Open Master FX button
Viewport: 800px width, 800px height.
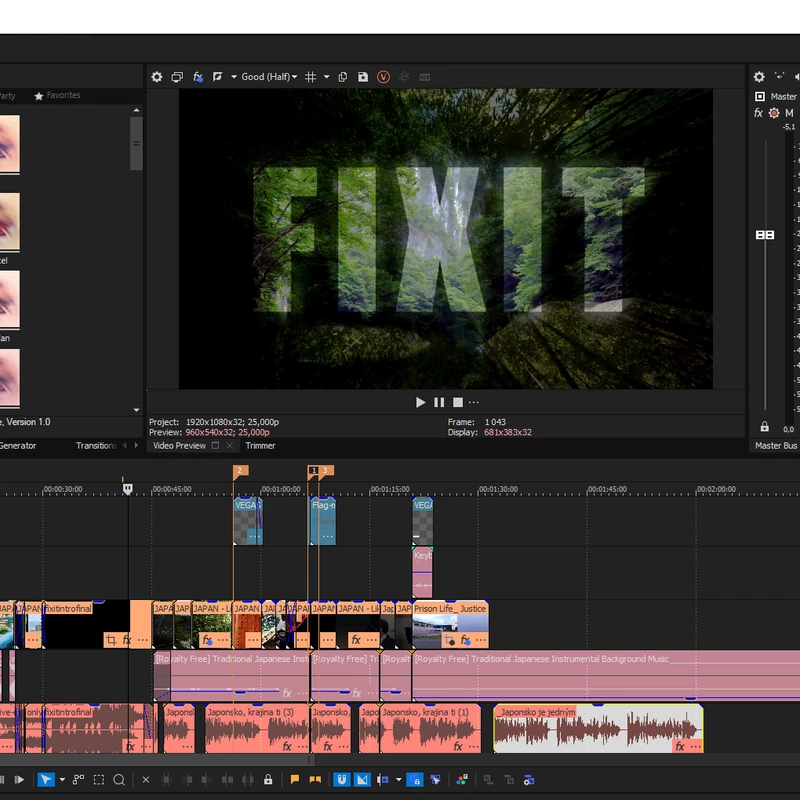[758, 113]
